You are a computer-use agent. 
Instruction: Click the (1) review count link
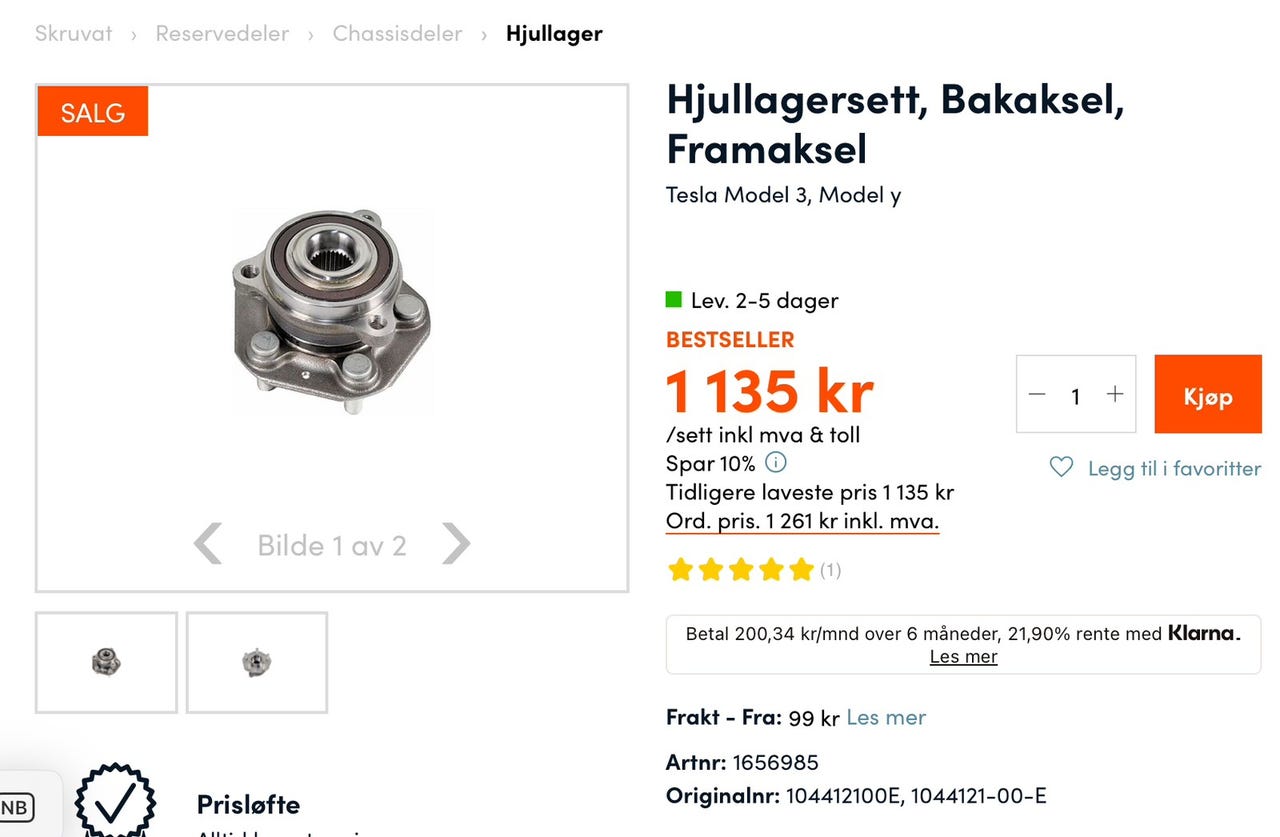pos(829,569)
